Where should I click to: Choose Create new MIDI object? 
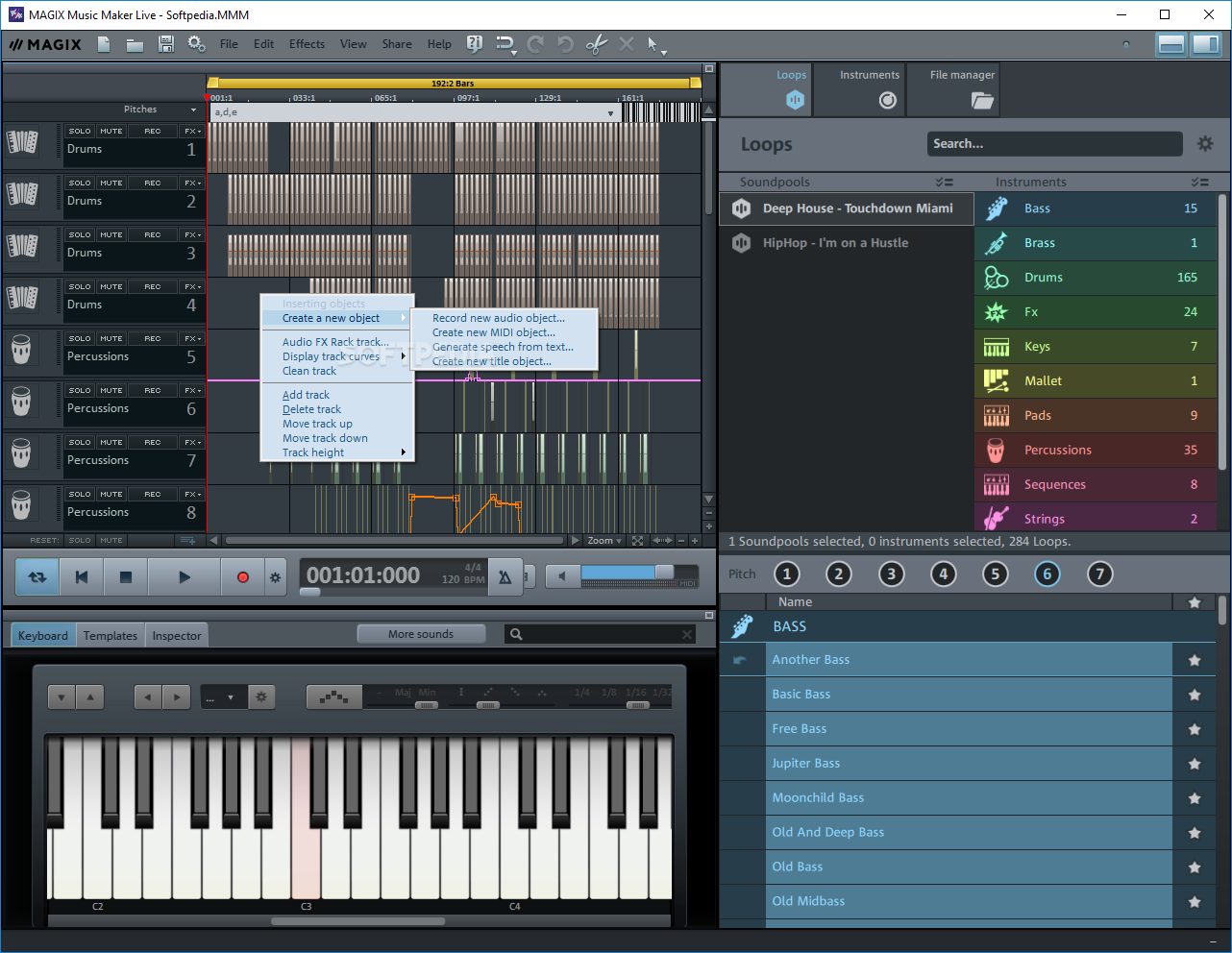(x=494, y=332)
